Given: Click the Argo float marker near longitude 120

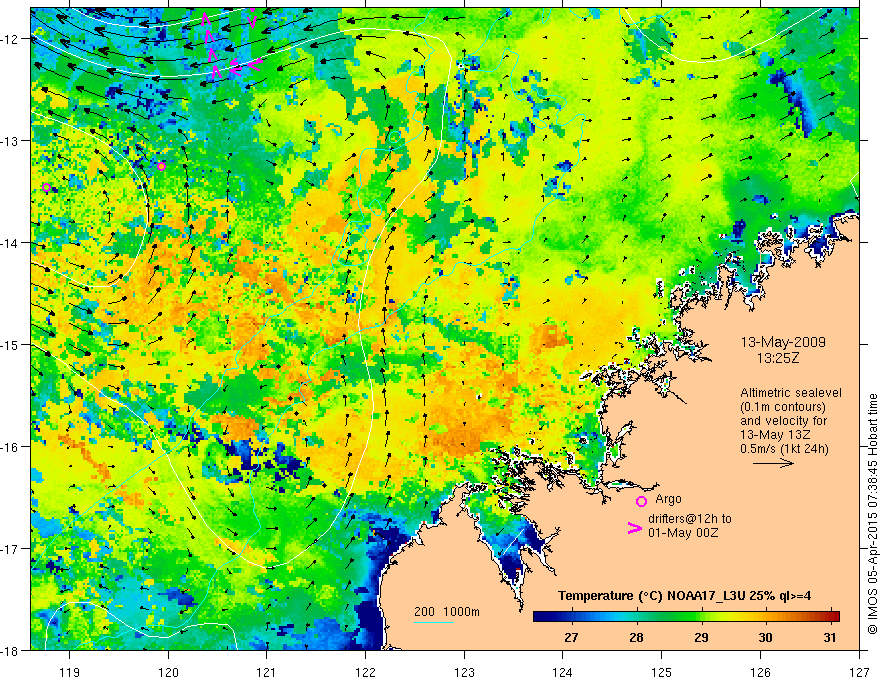Looking at the screenshot, I should coord(162,166).
